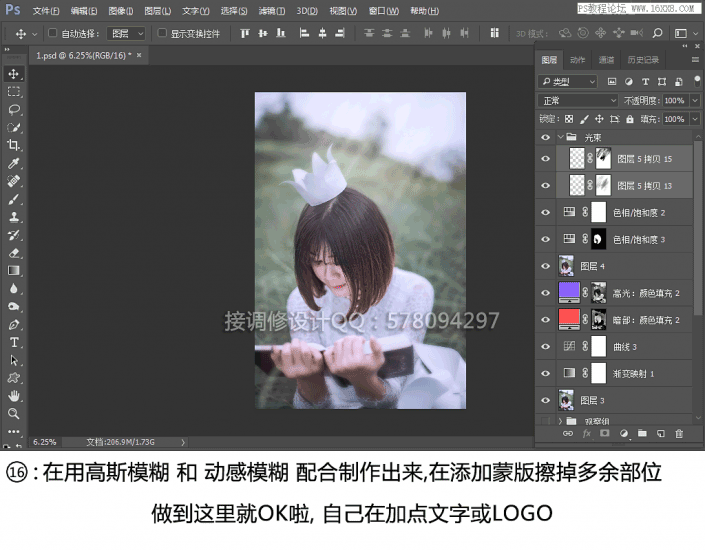The image size is (705, 550).
Task: Click the purple 高光 color fill swatch
Action: (569, 292)
